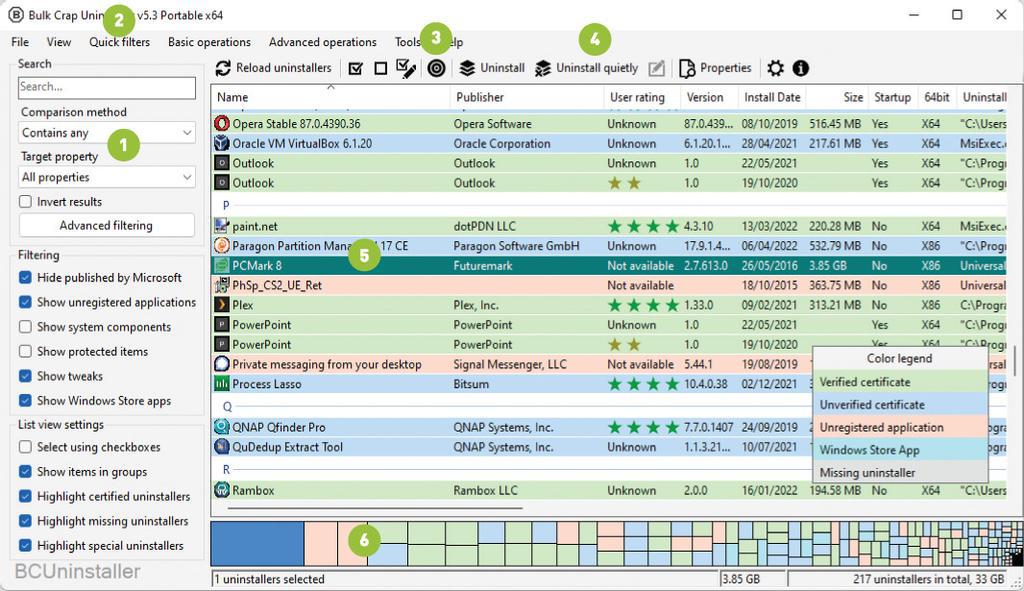1024x591 pixels.
Task: Click the deselect-all empty box toolbar icon
Action: [x=380, y=68]
